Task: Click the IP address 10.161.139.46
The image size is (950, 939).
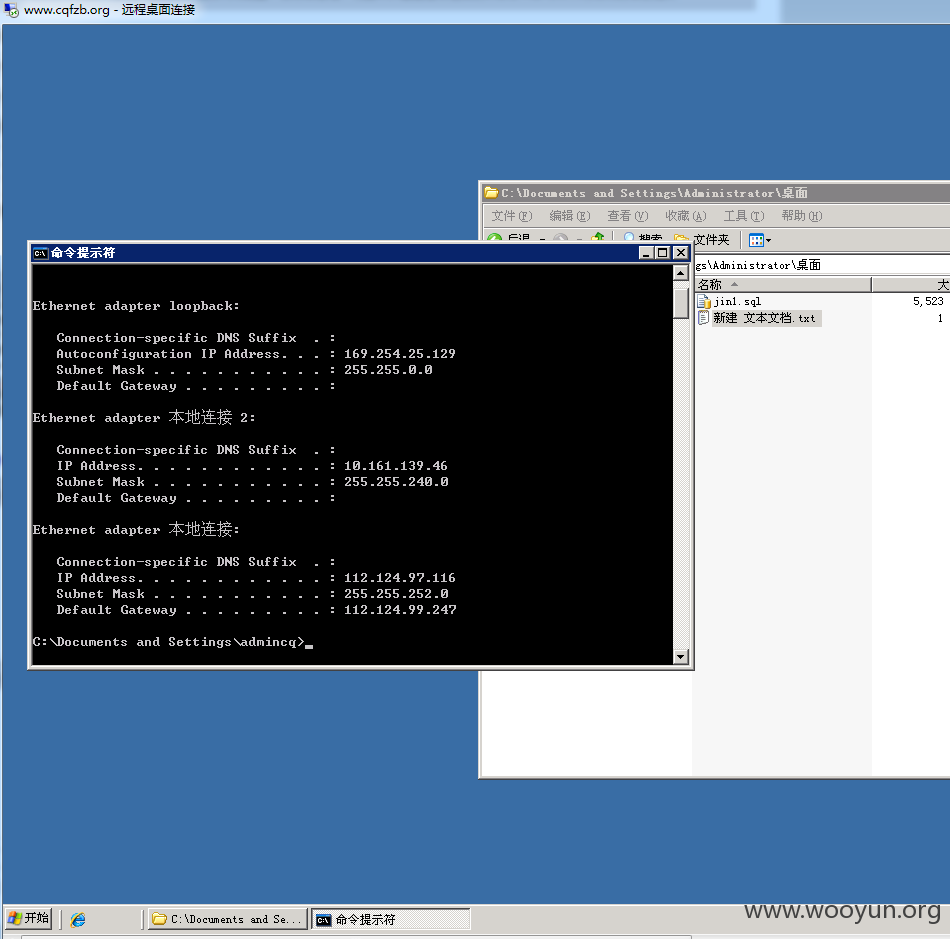Action: pyautogui.click(x=396, y=466)
